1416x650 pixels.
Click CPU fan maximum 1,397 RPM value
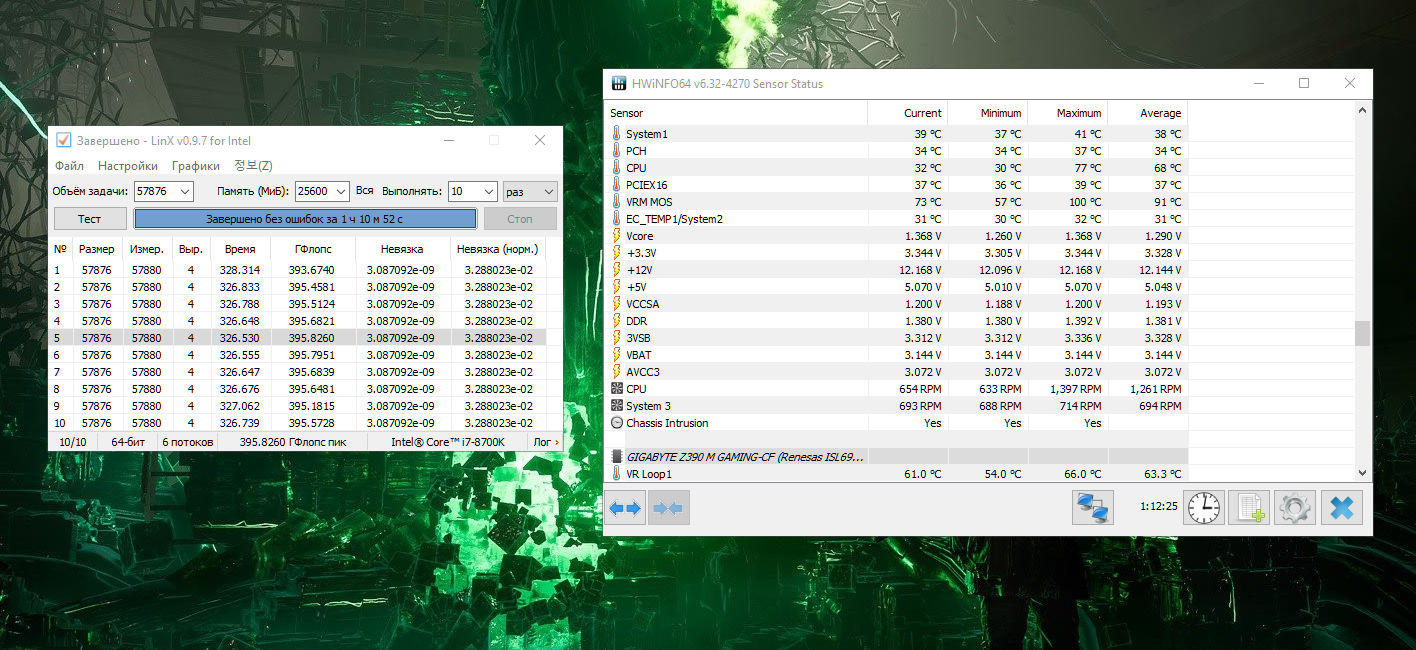[x=1075, y=389]
